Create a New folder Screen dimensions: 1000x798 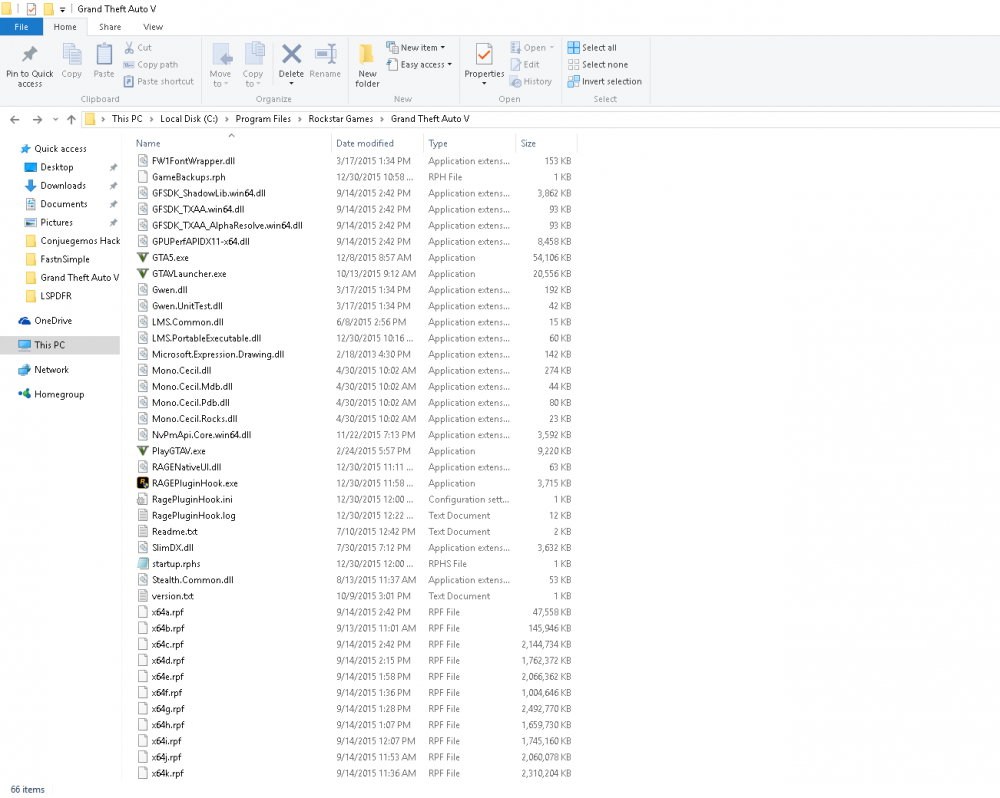pyautogui.click(x=367, y=65)
